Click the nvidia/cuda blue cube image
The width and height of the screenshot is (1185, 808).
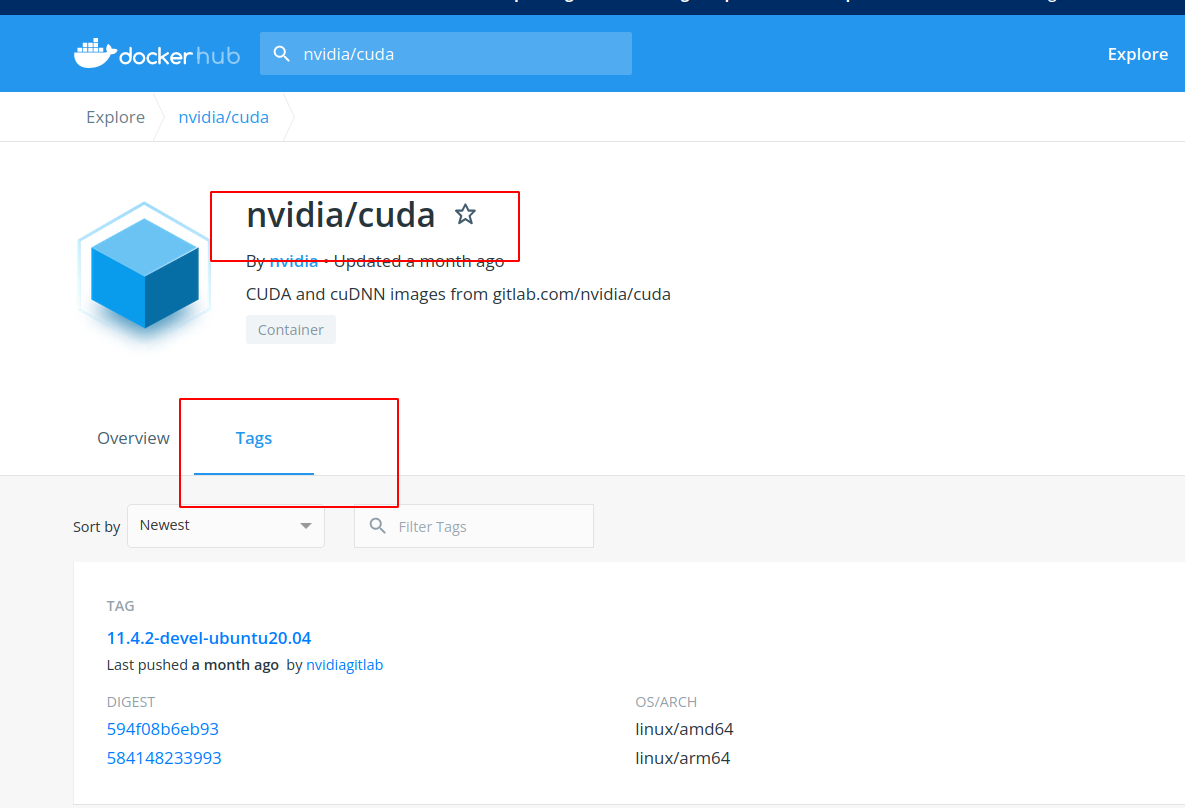coord(144,272)
